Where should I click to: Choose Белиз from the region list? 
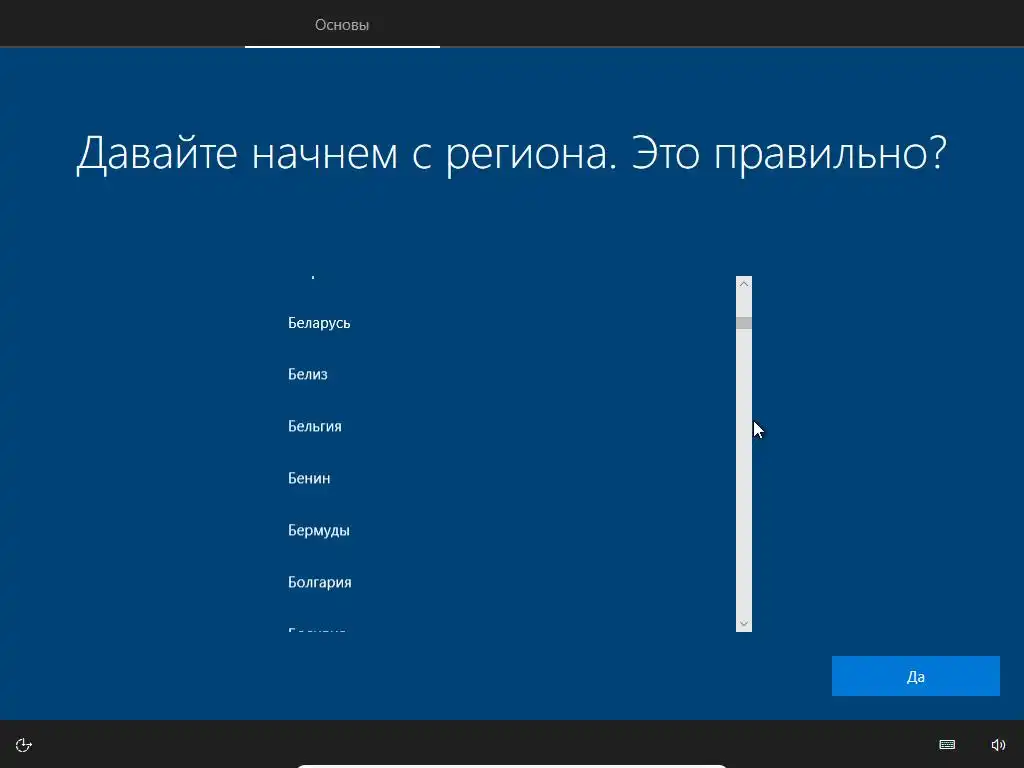(308, 374)
